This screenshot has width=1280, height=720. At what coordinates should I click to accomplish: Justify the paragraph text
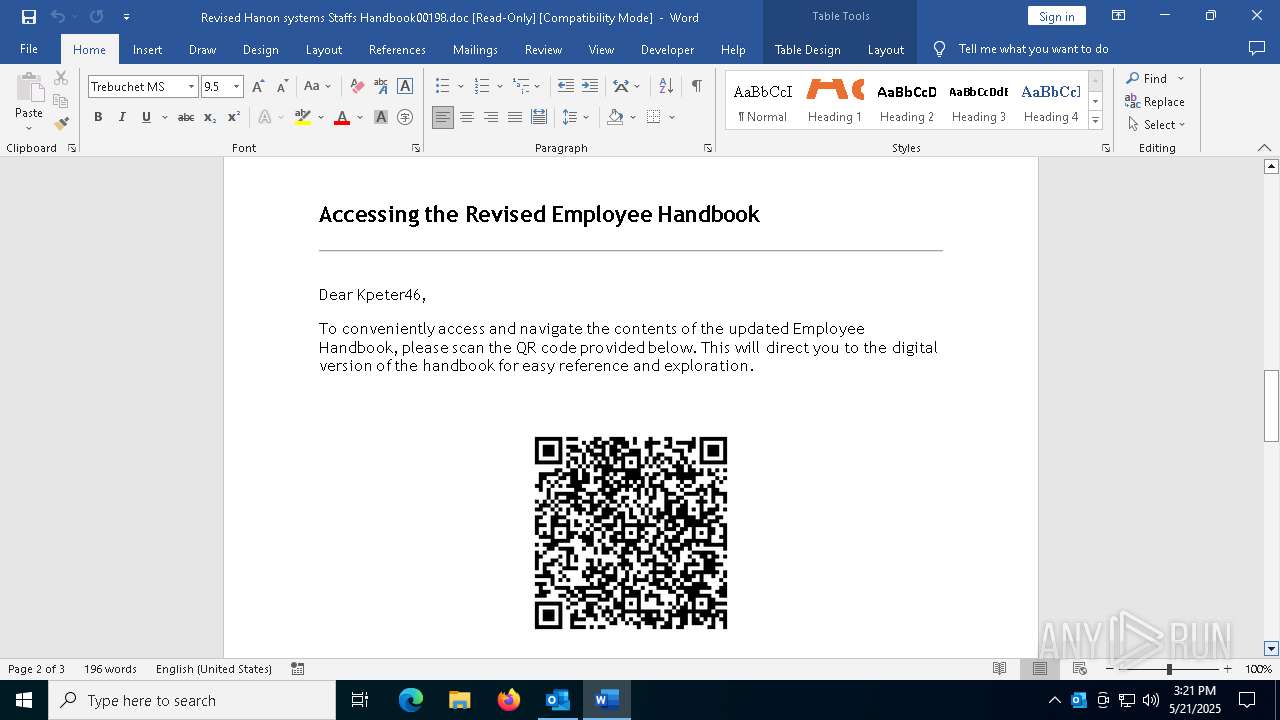click(x=515, y=117)
